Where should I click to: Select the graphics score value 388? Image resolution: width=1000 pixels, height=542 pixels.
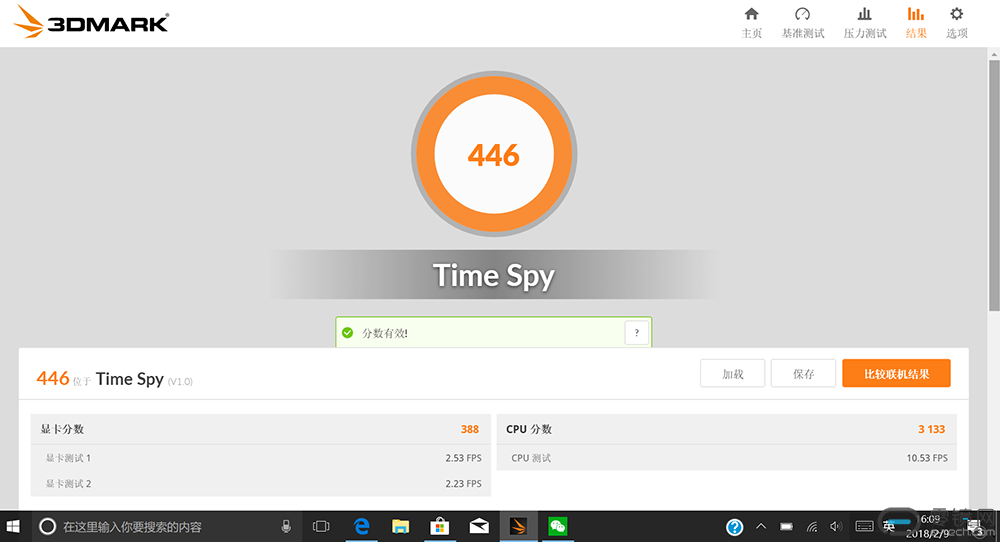click(469, 429)
